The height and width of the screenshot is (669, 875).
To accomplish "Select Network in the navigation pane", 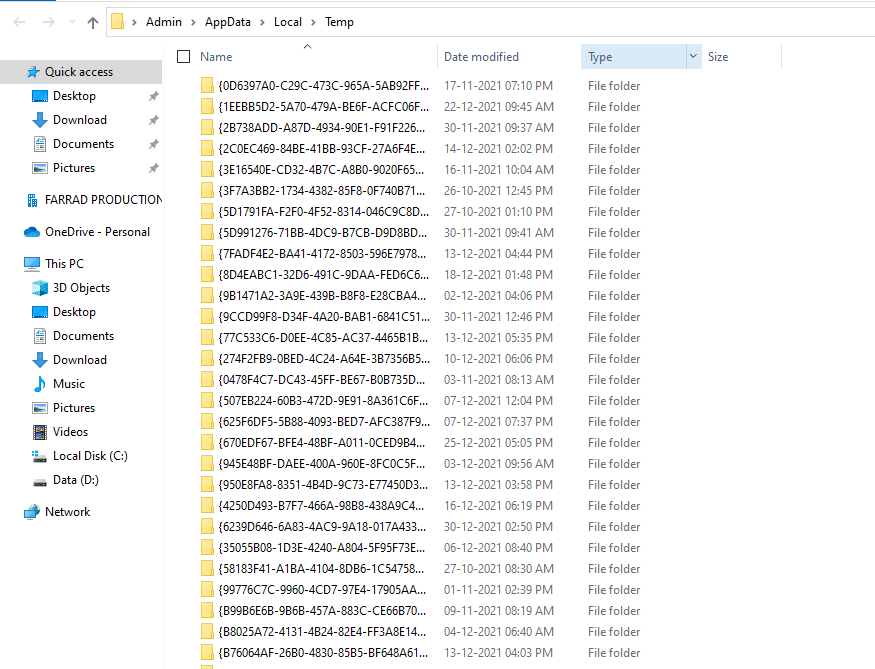I will click(68, 511).
